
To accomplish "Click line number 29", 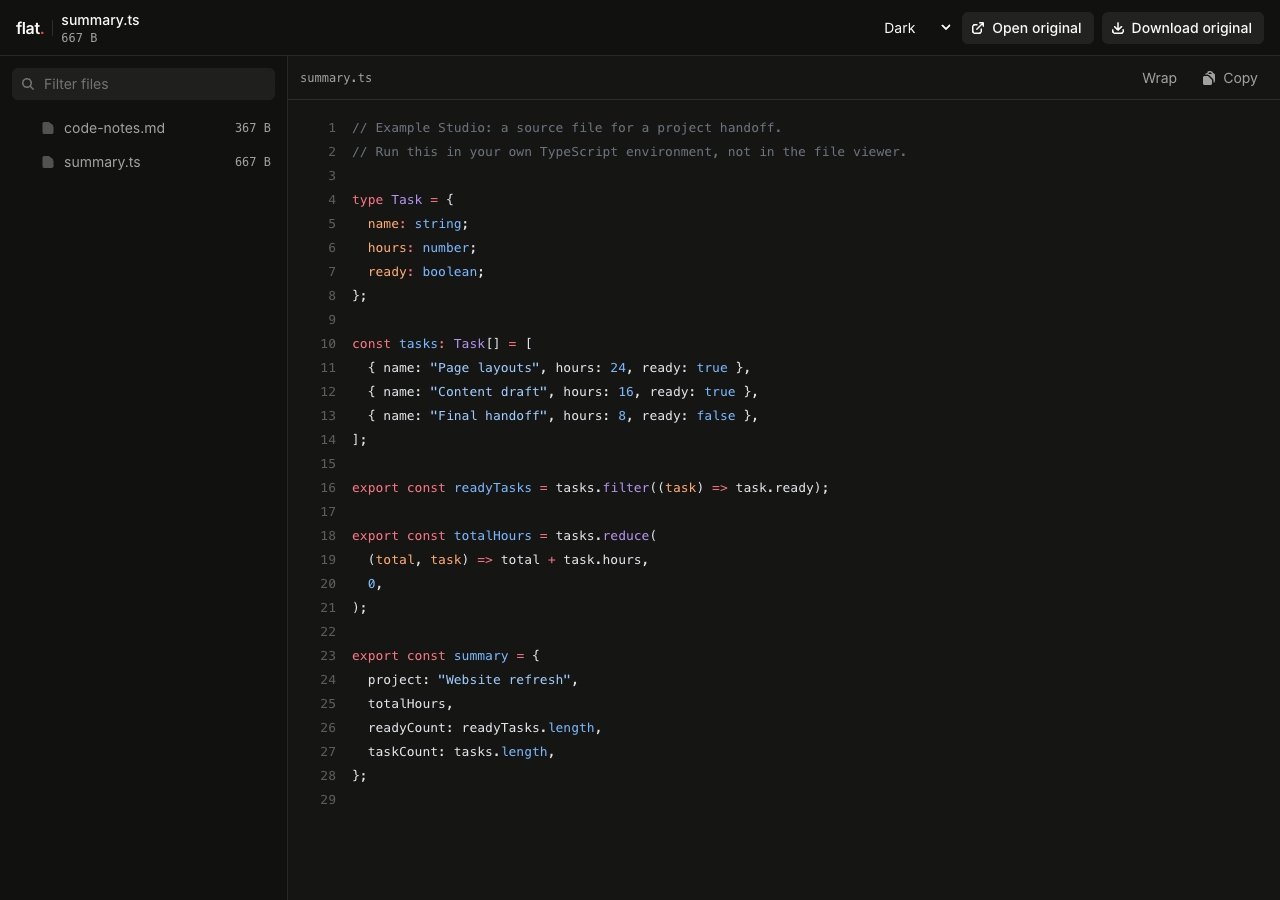I will [328, 800].
